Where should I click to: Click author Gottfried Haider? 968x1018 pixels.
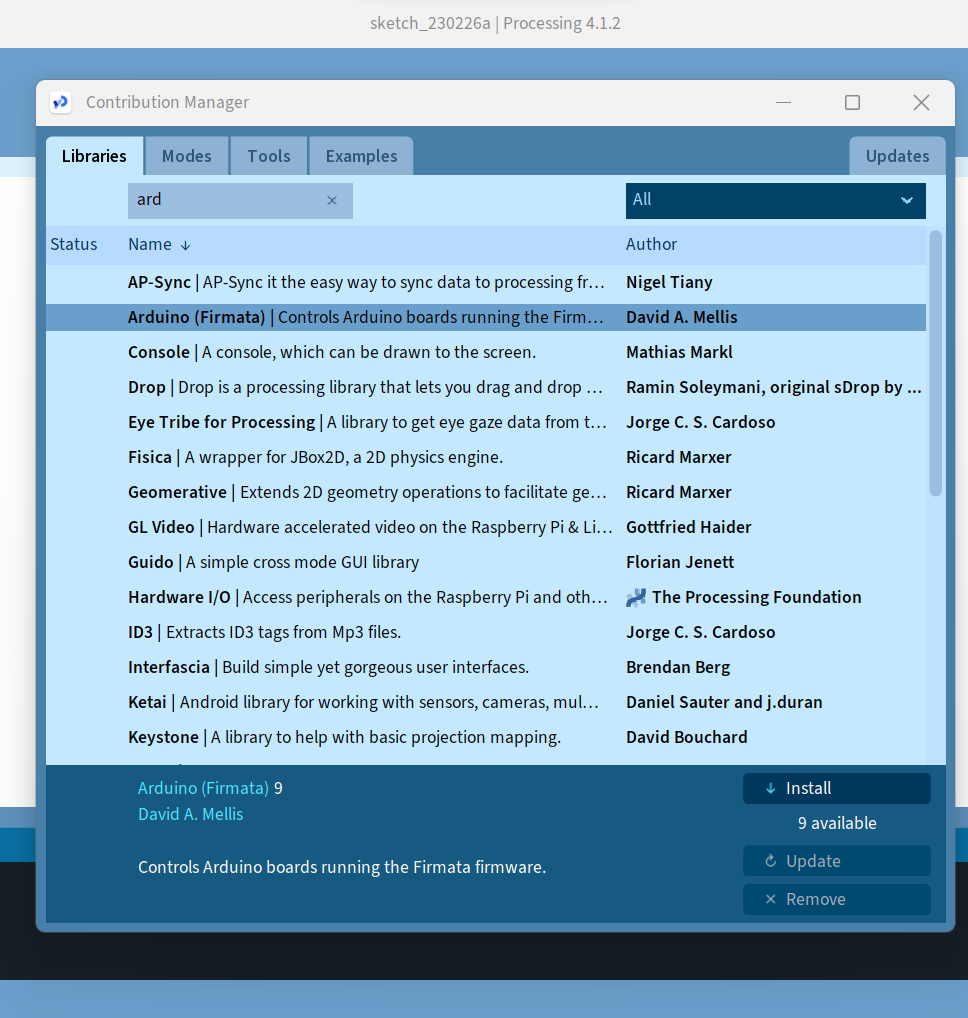(x=689, y=528)
